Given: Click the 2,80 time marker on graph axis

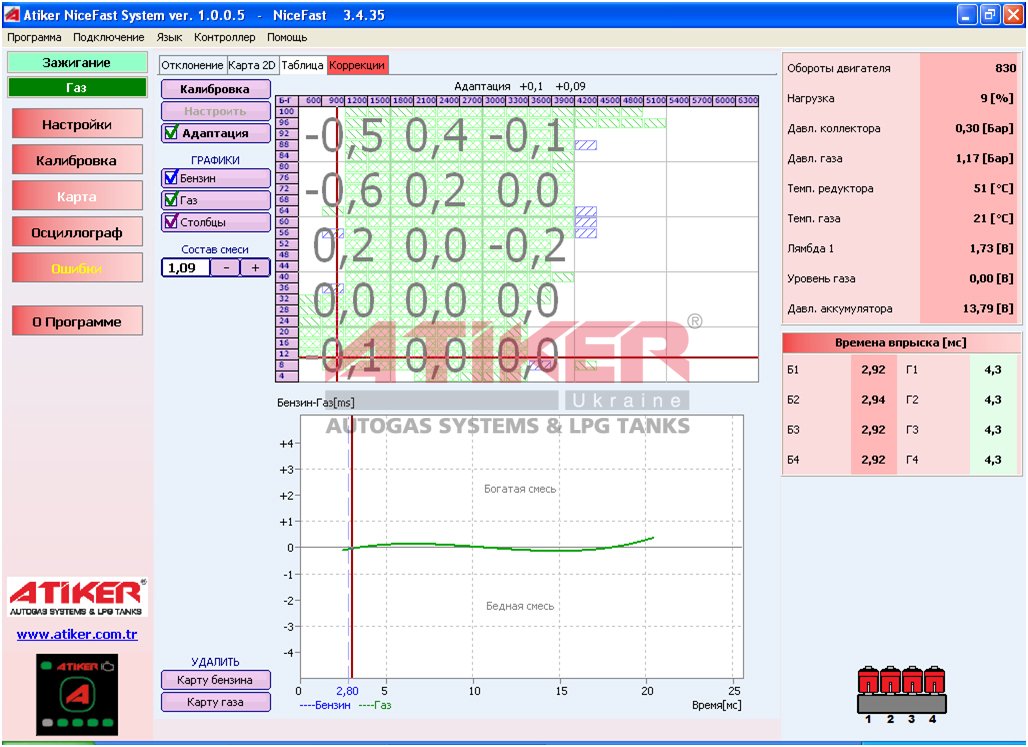Looking at the screenshot, I should (x=347, y=691).
